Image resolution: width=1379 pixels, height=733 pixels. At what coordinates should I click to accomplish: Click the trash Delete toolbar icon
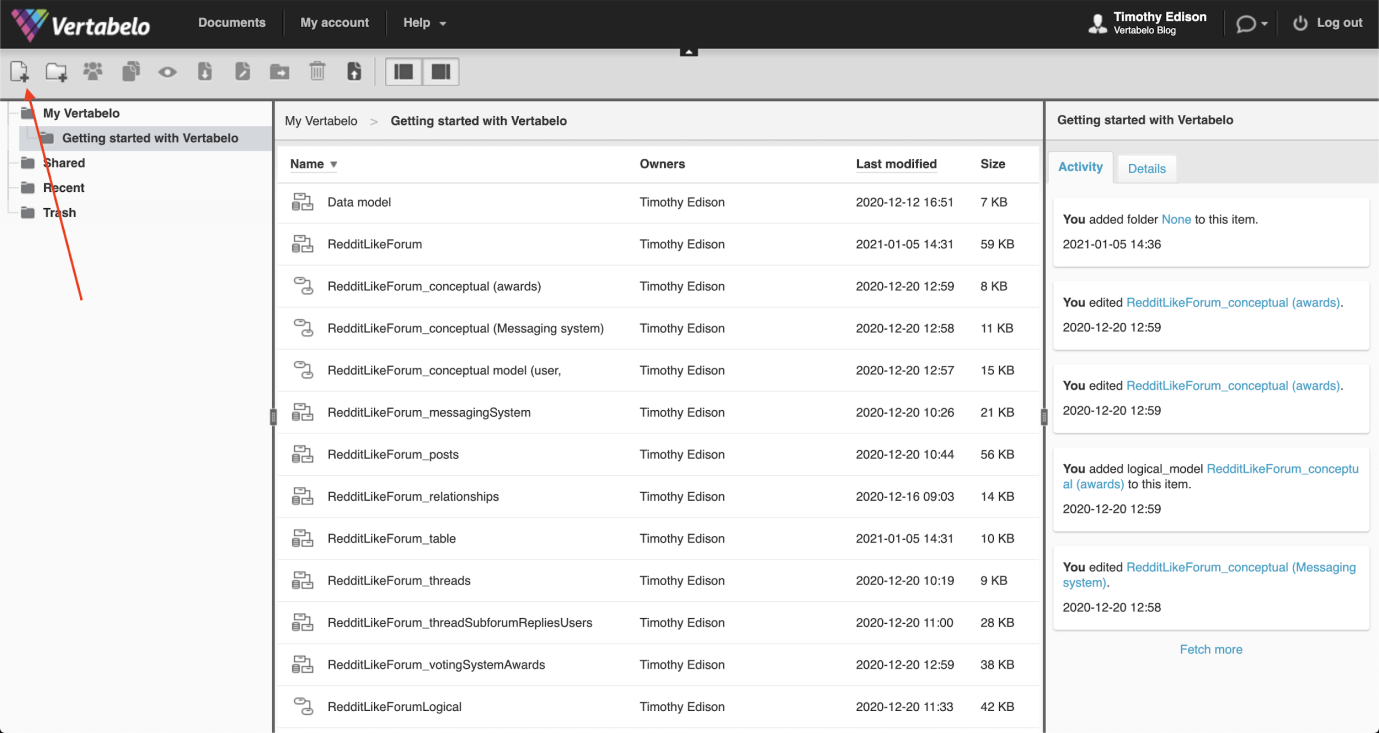pos(317,71)
